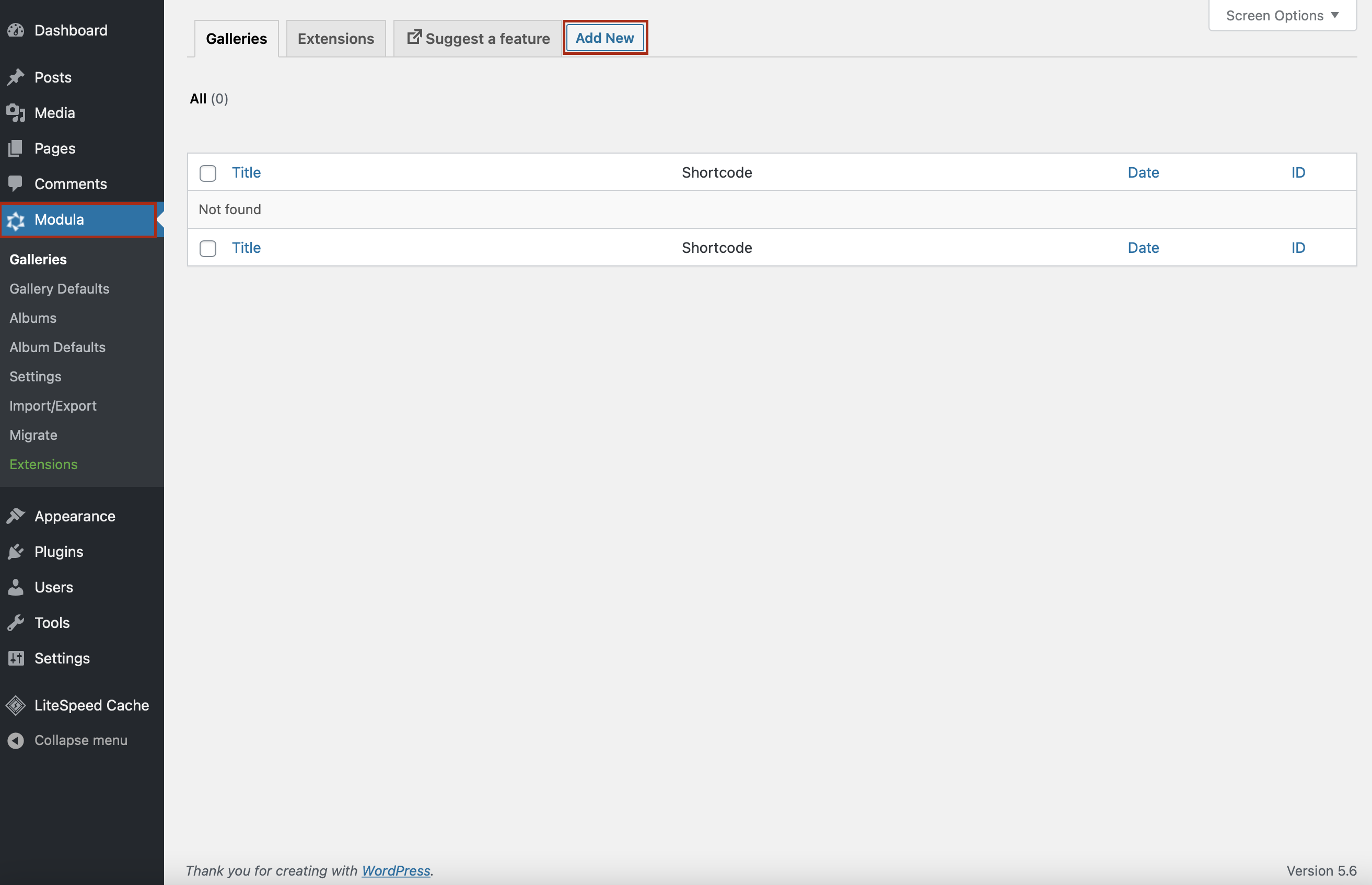1372x885 pixels.
Task: Click the Posts icon in sidebar
Action: pyautogui.click(x=16, y=76)
